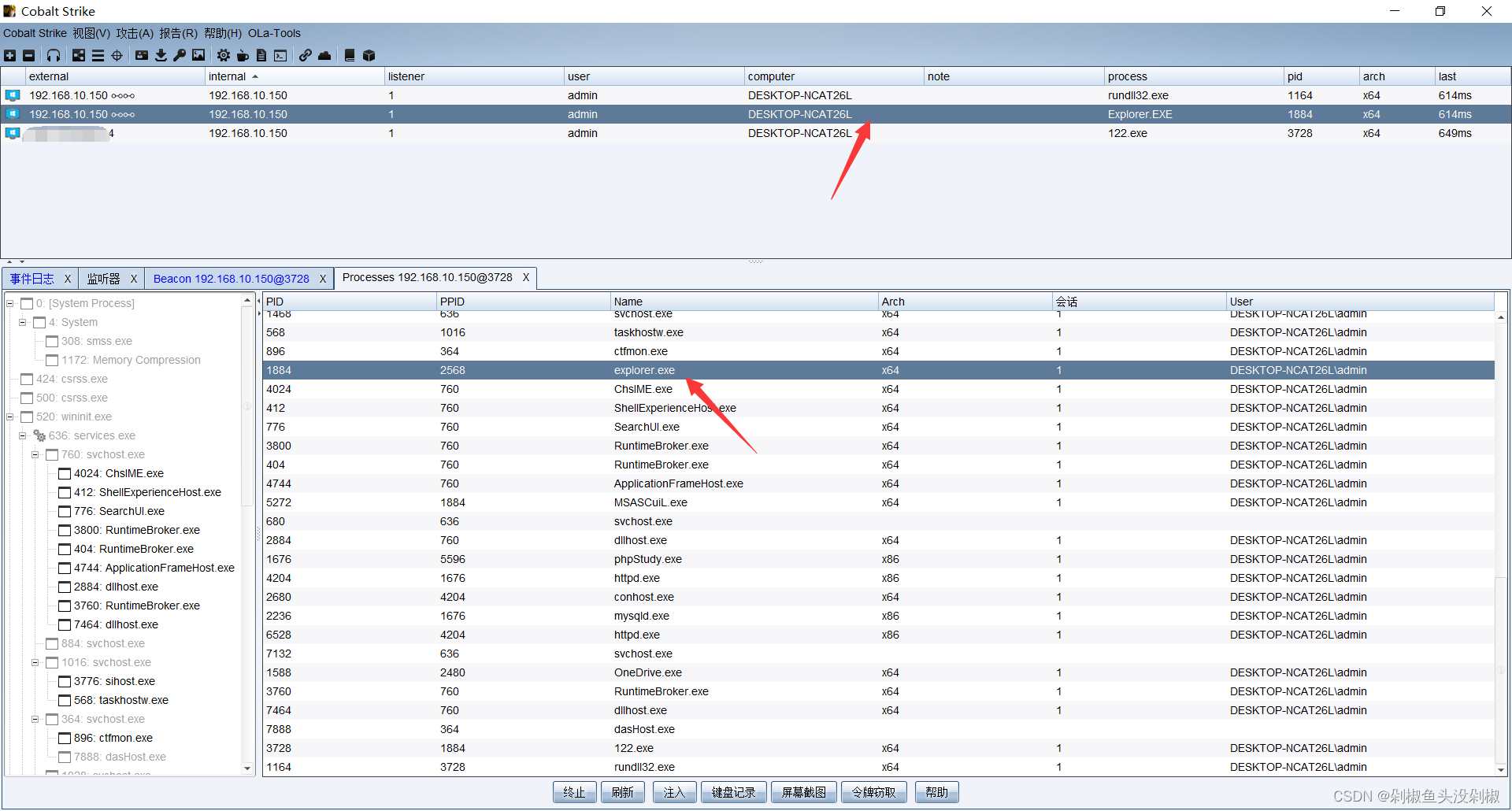Open the 攻击(A) menu
Image resolution: width=1512 pixels, height=811 pixels.
[x=135, y=33]
